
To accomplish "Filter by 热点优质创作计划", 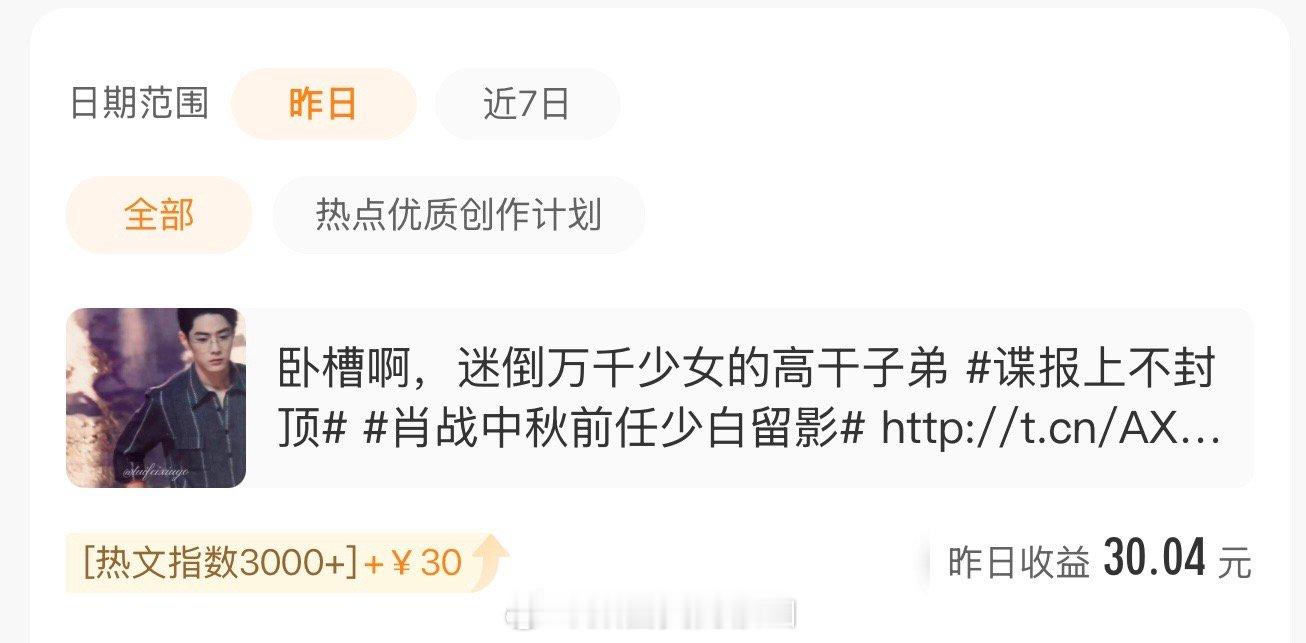I will coord(459,215).
